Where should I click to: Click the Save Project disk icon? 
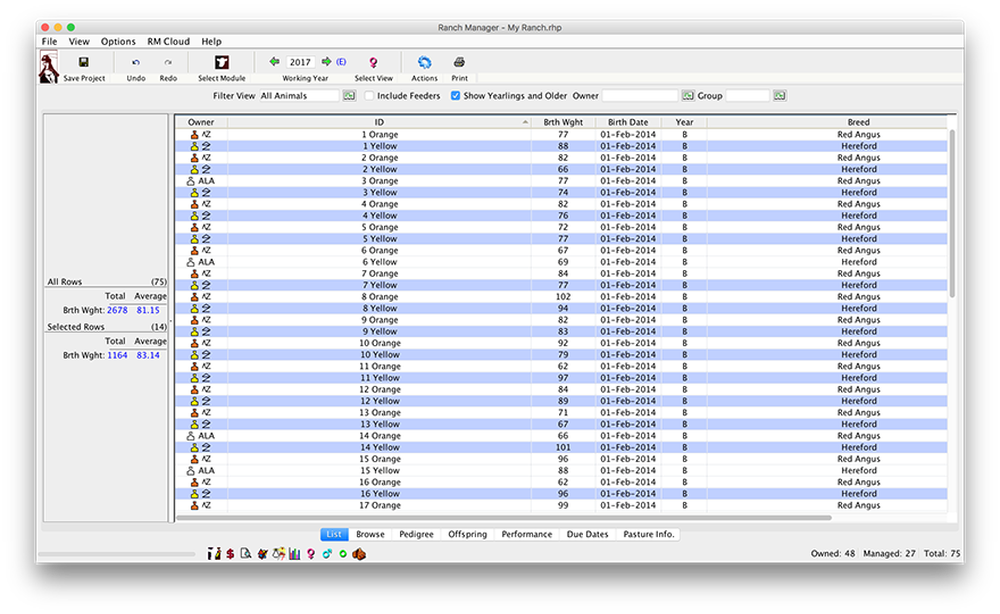point(84,62)
